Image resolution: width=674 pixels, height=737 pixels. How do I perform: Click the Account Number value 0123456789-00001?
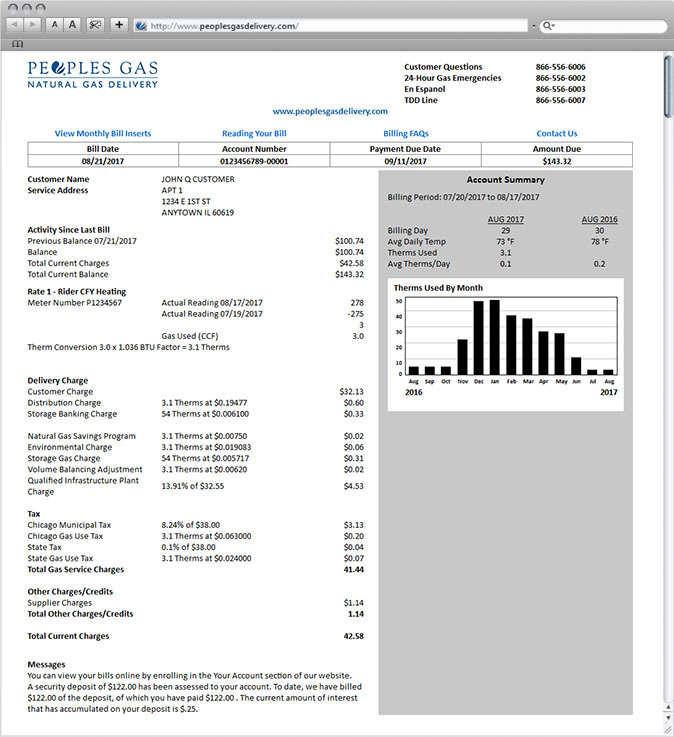click(254, 161)
